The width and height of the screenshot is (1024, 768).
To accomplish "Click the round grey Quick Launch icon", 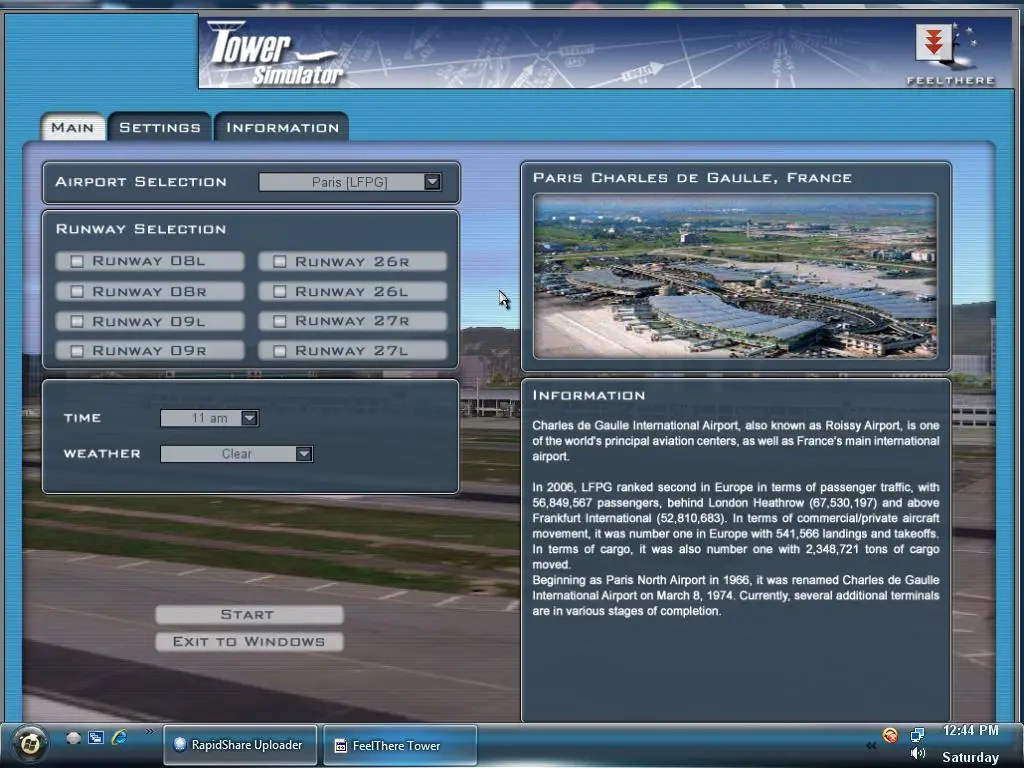I will (73, 737).
